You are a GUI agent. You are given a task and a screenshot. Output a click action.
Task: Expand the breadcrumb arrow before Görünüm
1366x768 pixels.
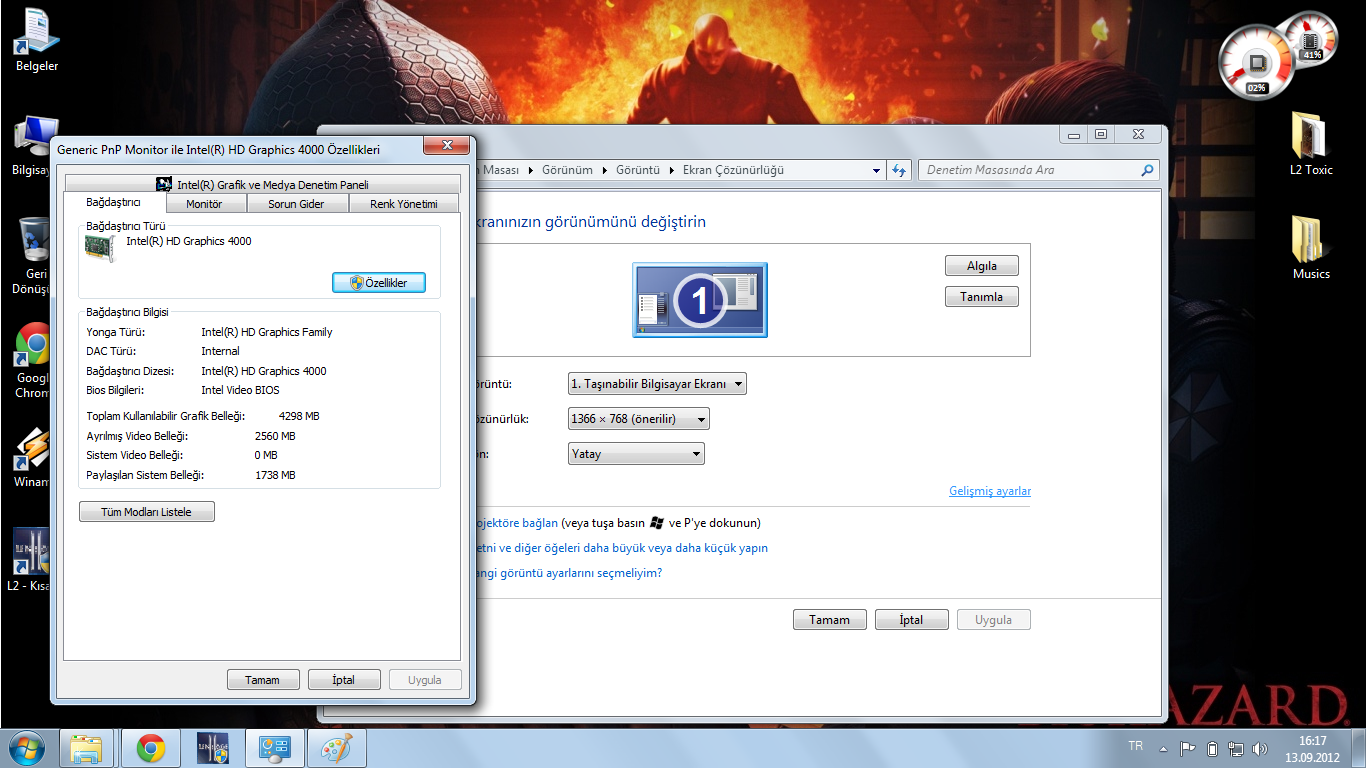532,171
